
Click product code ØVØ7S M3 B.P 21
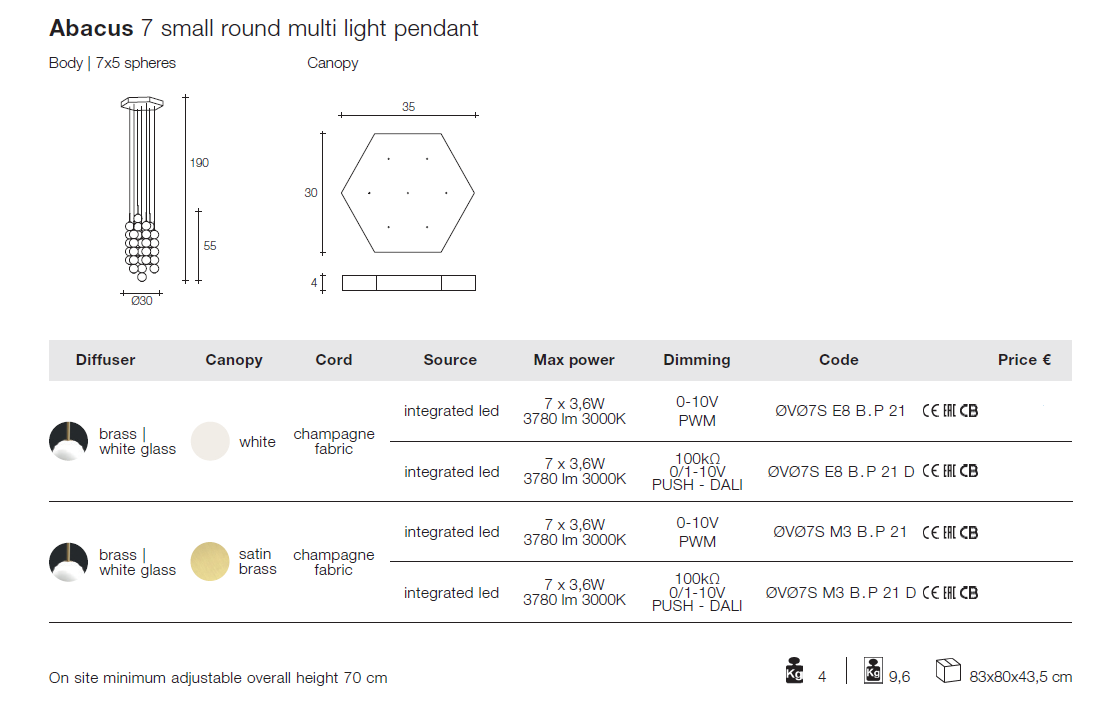point(840,532)
